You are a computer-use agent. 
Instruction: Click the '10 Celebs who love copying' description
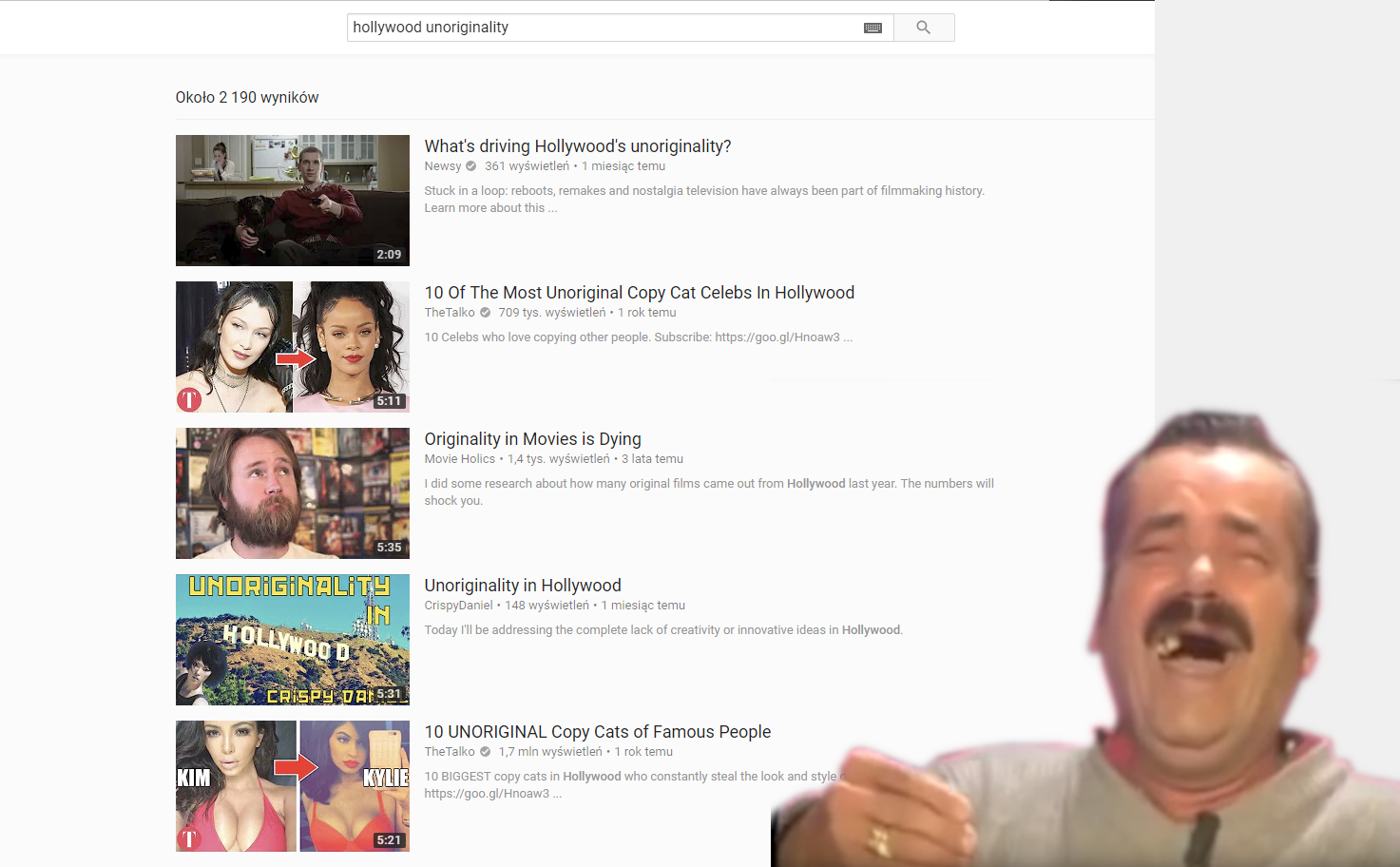(x=639, y=337)
